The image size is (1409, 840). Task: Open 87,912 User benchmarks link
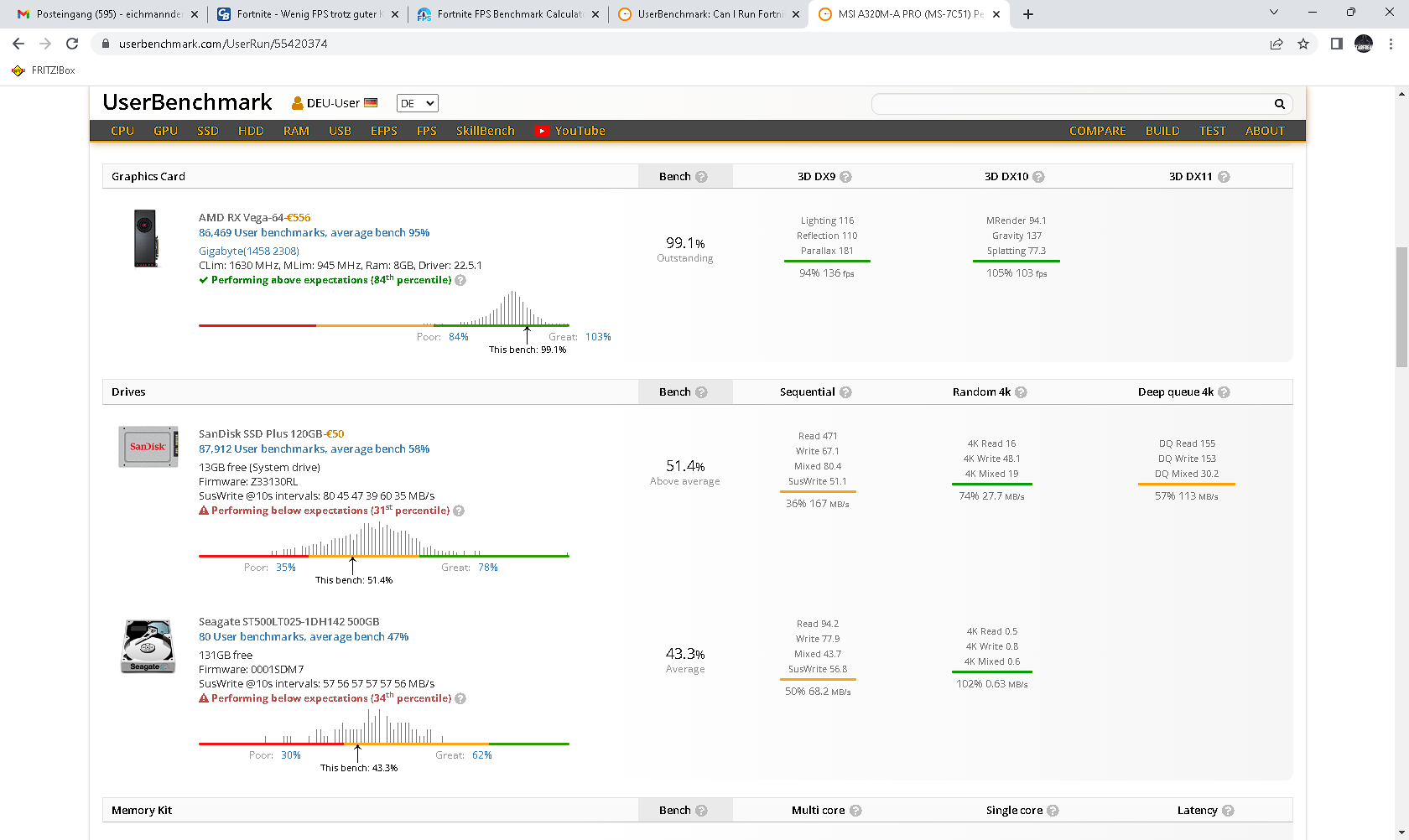(314, 449)
